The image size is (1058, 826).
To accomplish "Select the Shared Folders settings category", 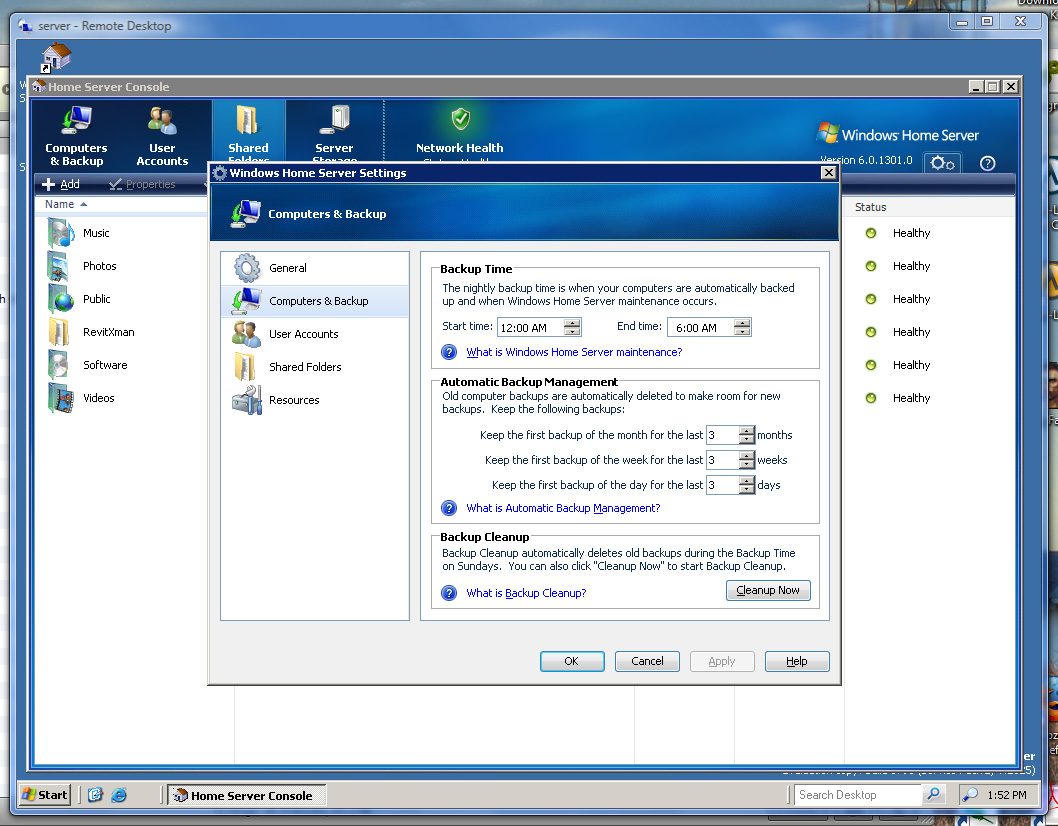I will tap(305, 367).
